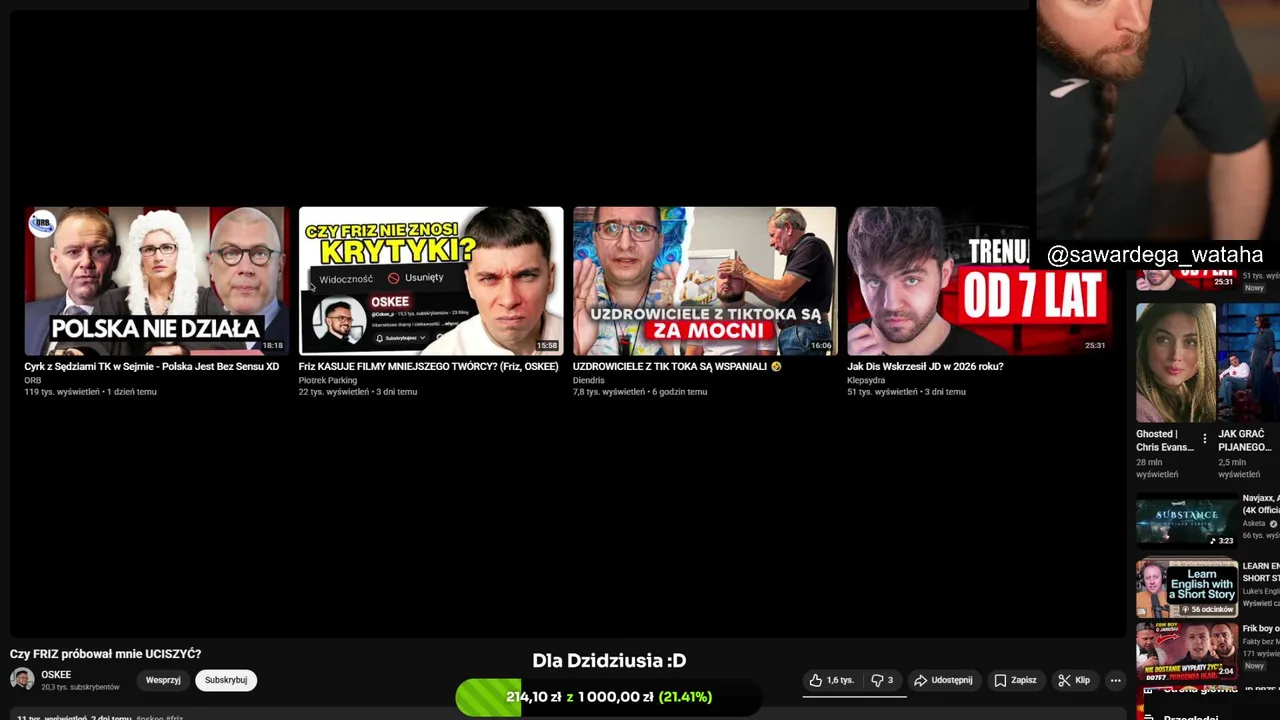Open OSKEE channel name link

[56, 675]
